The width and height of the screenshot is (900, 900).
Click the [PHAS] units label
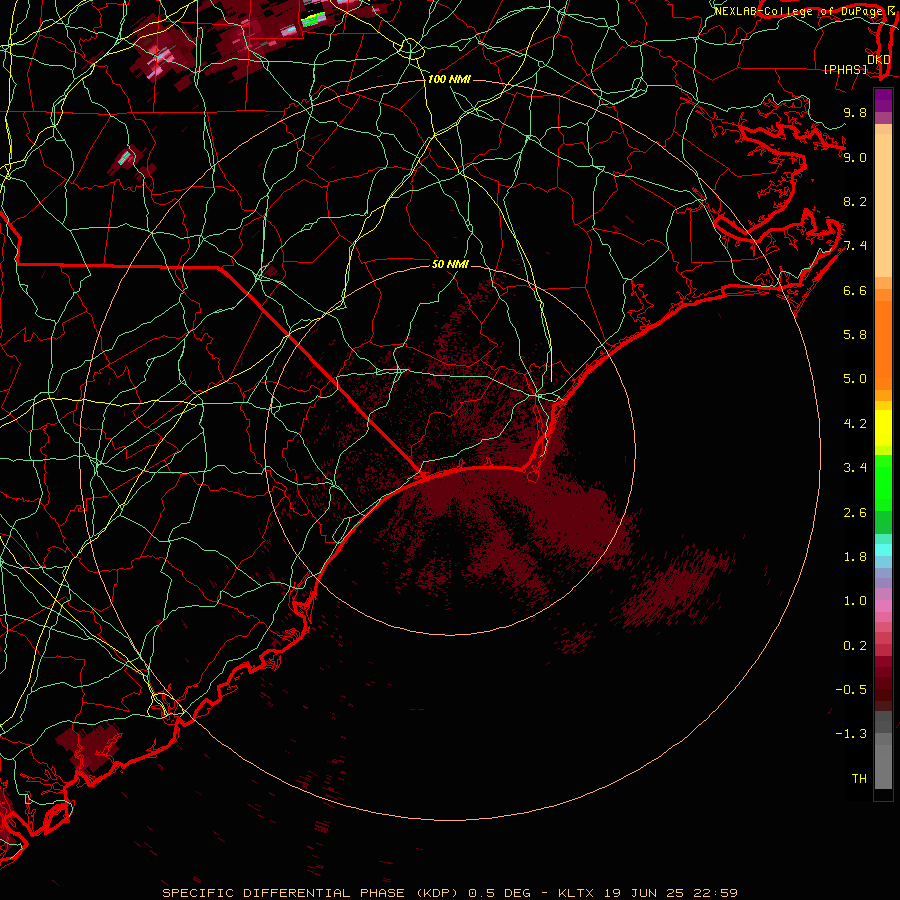[x=845, y=69]
